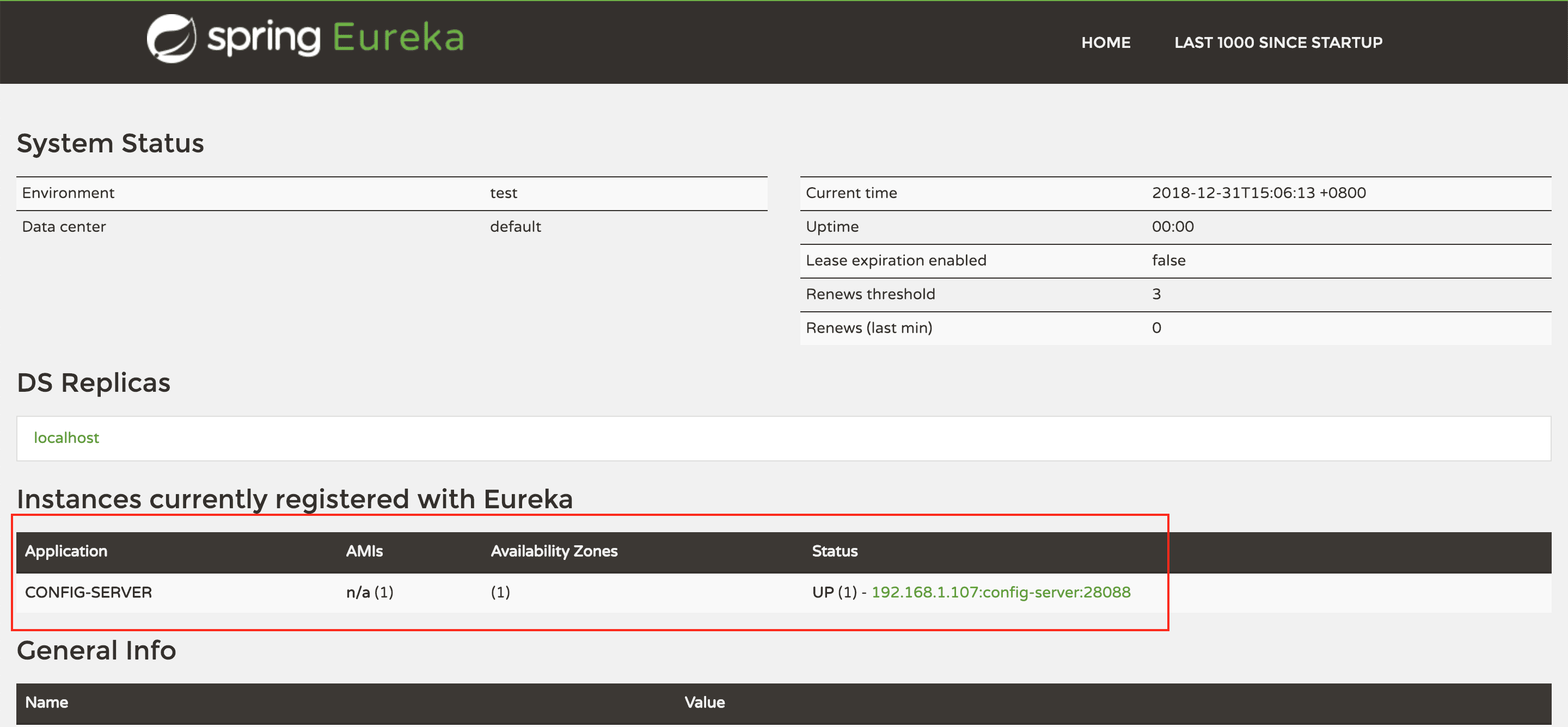Click the spring Eureka brand text
Viewport: 1568px width, 727px height.
click(336, 38)
